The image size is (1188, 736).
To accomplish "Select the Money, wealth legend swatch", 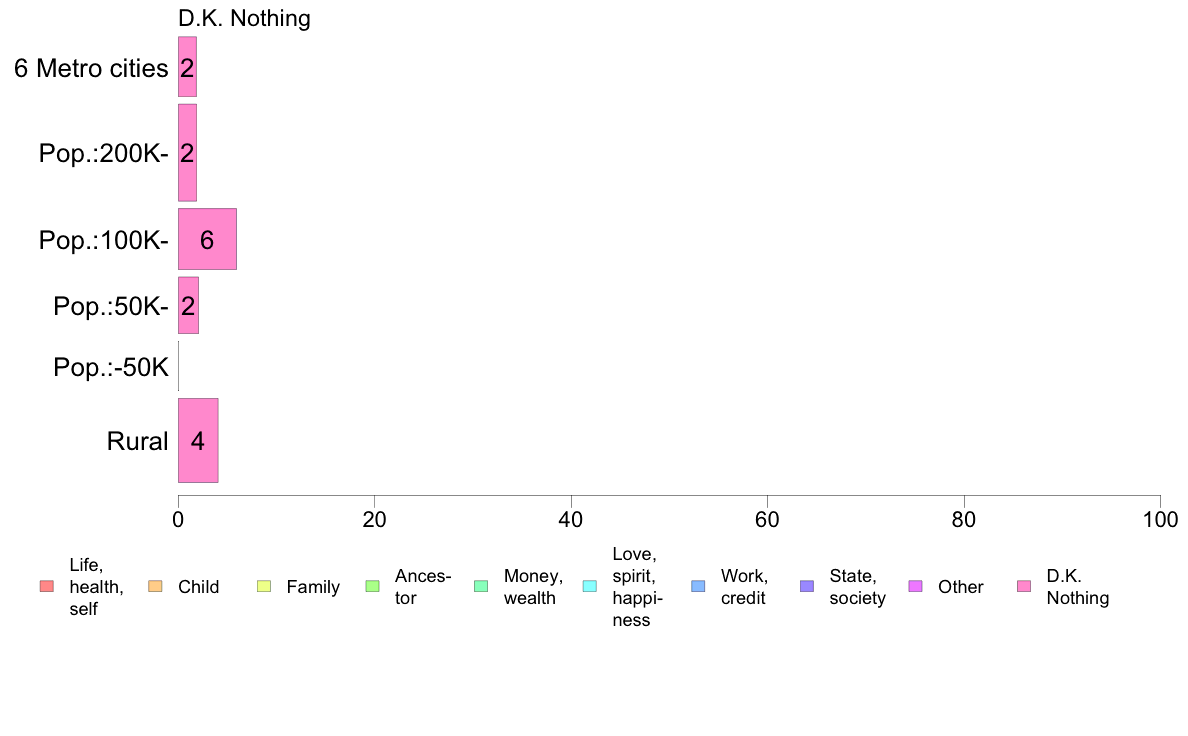I will 481,587.
